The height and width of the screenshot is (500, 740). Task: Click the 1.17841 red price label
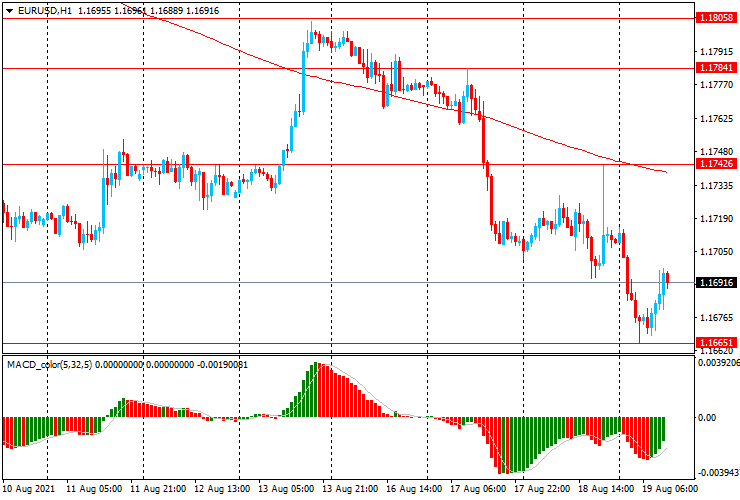[716, 68]
